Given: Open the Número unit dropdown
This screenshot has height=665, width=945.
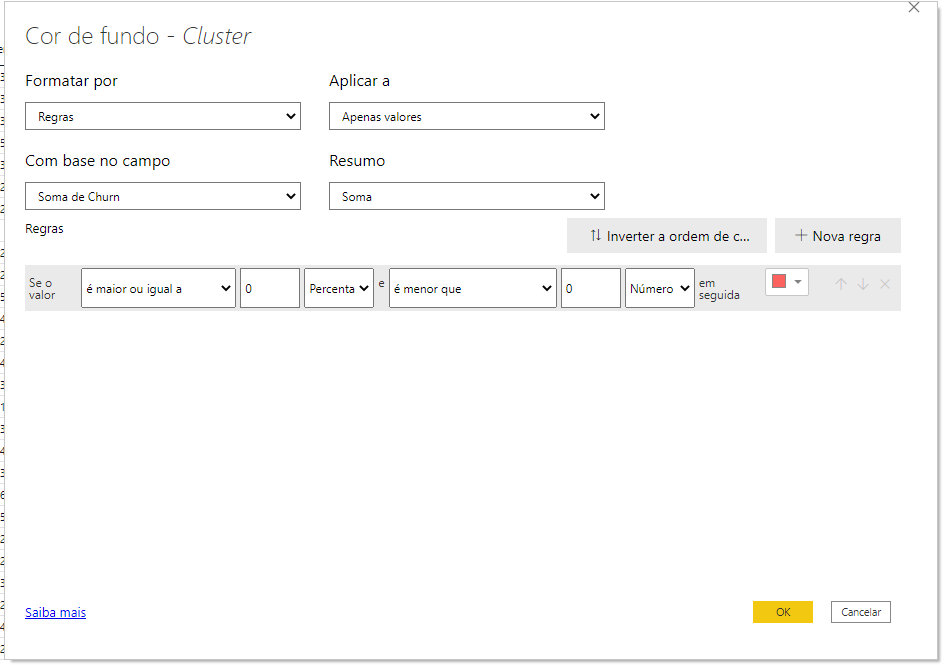Looking at the screenshot, I should [659, 288].
